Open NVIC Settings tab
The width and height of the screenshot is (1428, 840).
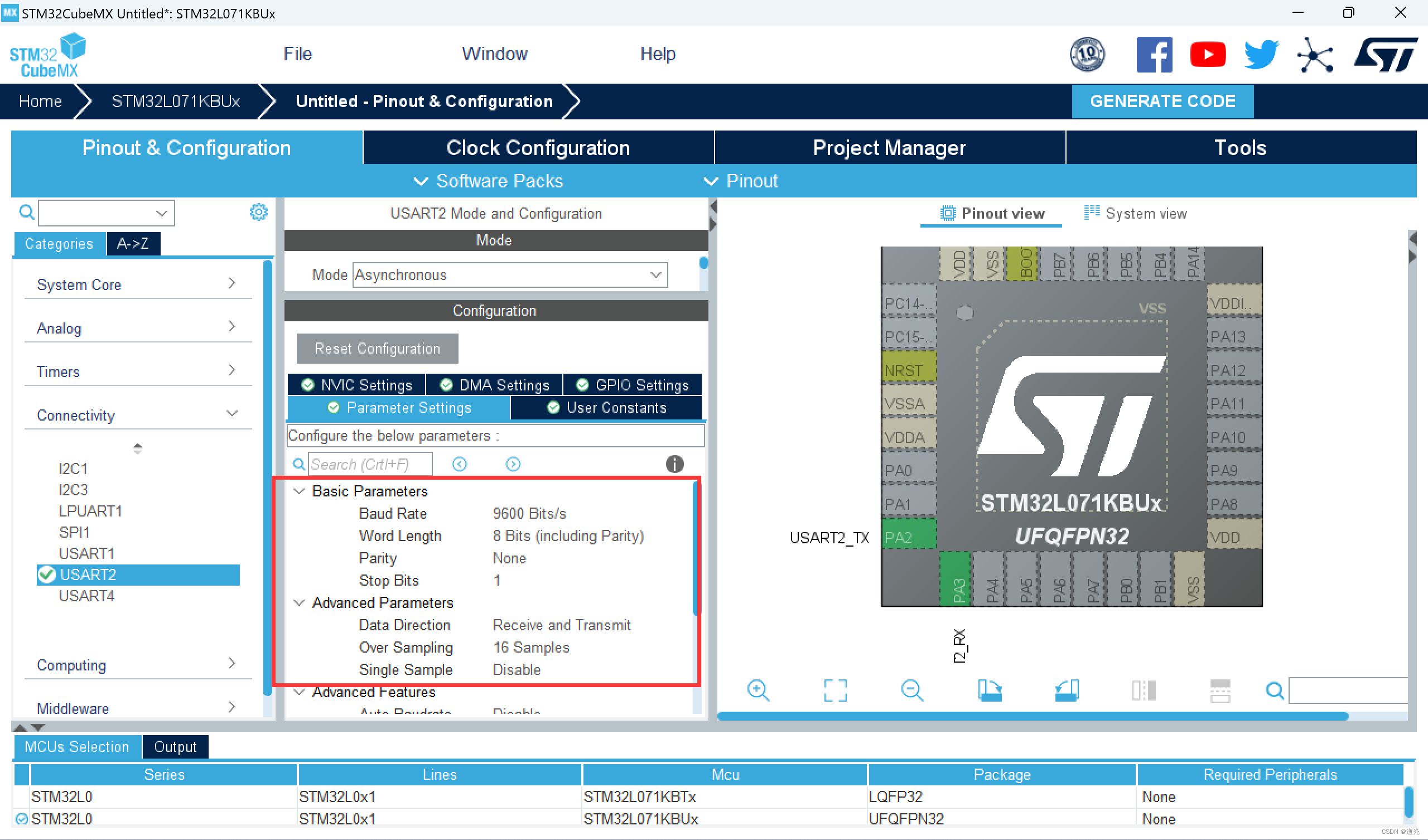(357, 385)
